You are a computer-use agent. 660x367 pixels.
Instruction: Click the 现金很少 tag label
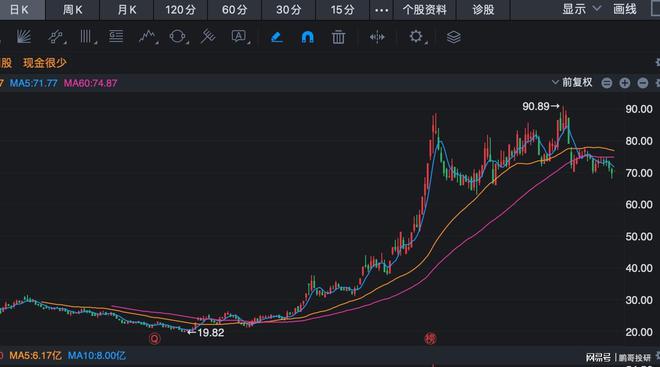pos(45,63)
